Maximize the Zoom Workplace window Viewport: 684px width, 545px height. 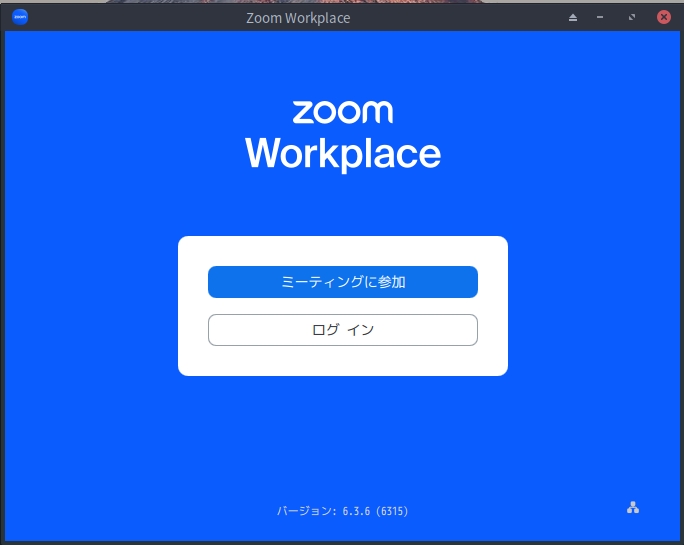coord(632,17)
